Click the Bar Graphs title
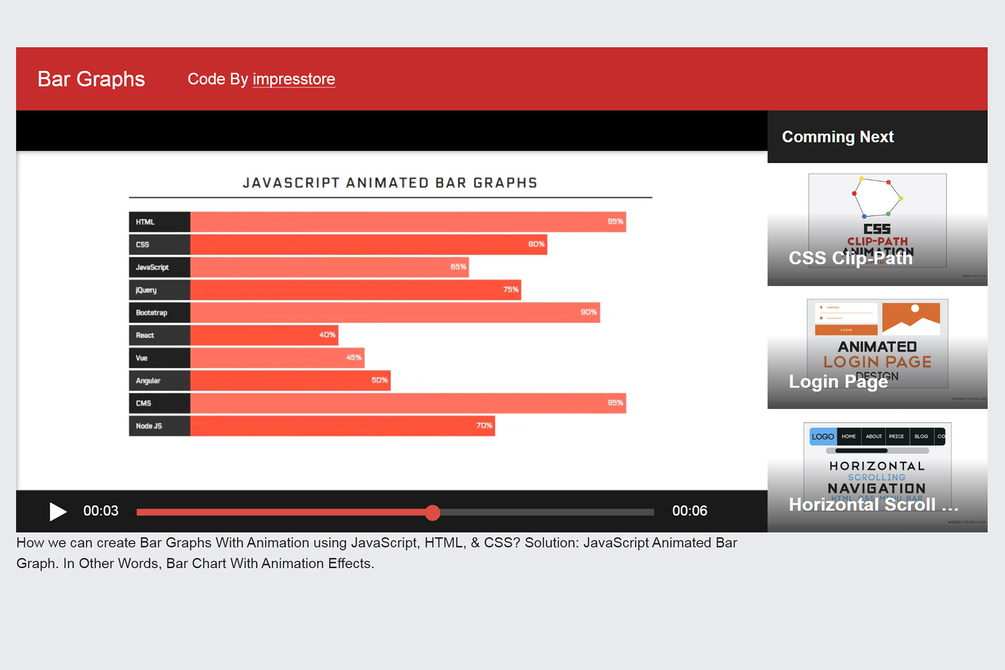Screen dimensions: 1005x670 91,79
